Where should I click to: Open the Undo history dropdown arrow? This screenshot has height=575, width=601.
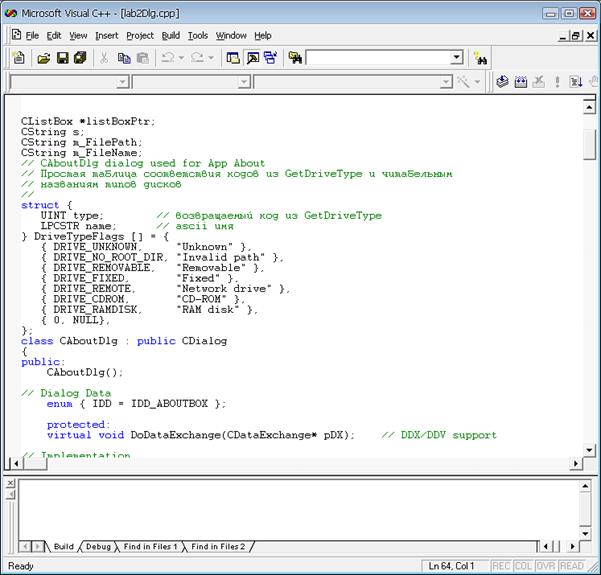181,58
